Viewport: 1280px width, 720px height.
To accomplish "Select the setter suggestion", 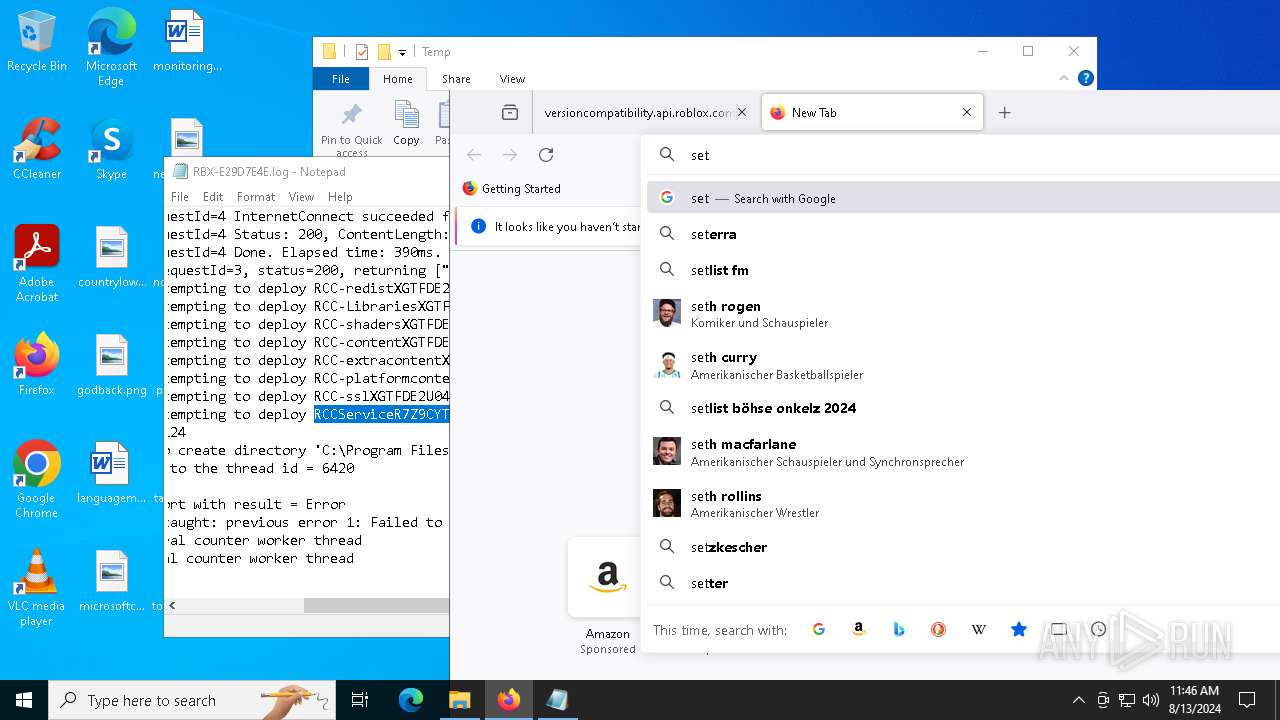I will point(963,583).
